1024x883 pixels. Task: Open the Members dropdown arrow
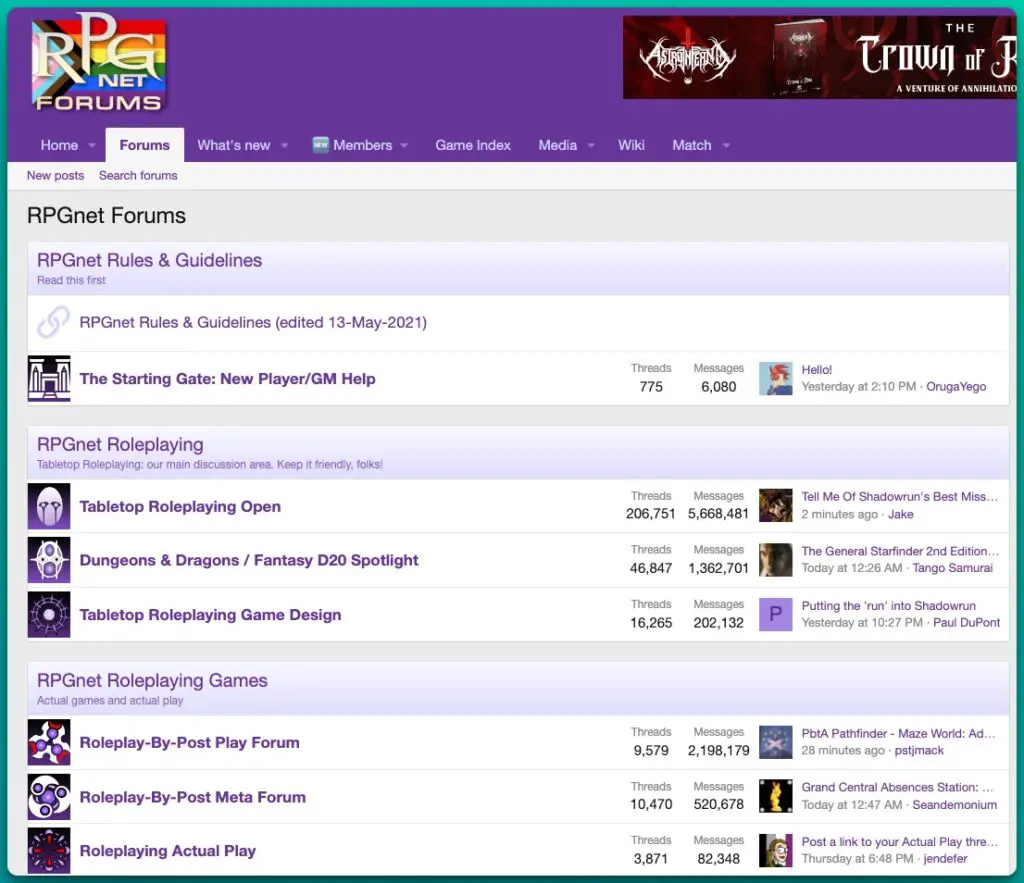(406, 146)
